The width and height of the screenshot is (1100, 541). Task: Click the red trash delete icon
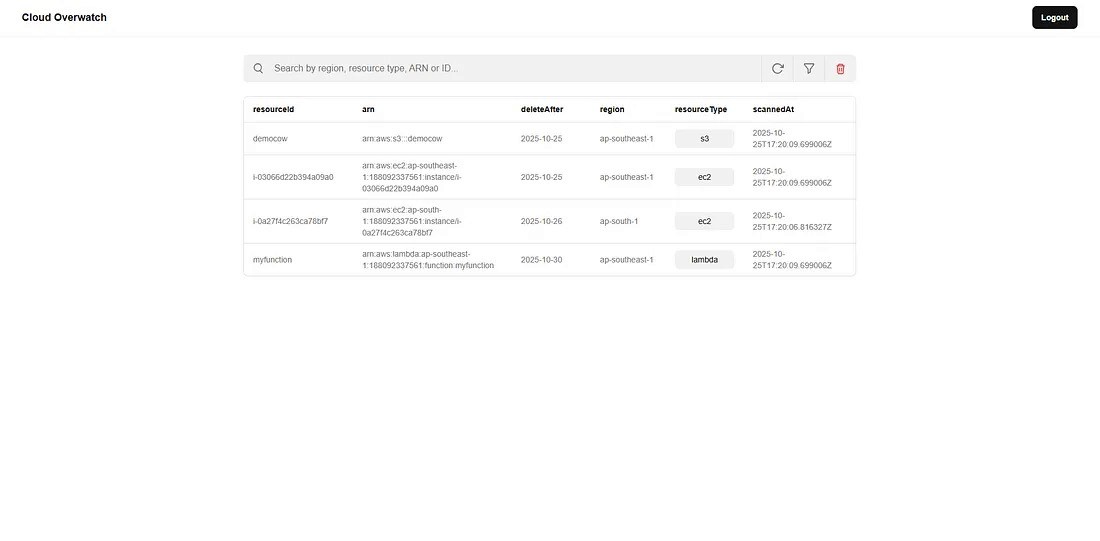[x=840, y=69]
